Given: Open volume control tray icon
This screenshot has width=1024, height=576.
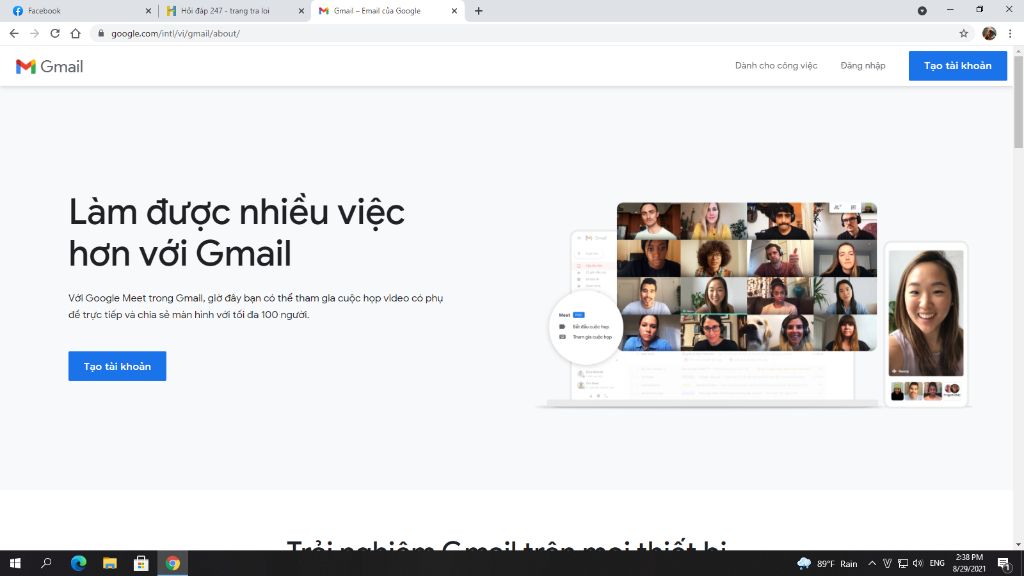Looking at the screenshot, I should pos(918,563).
